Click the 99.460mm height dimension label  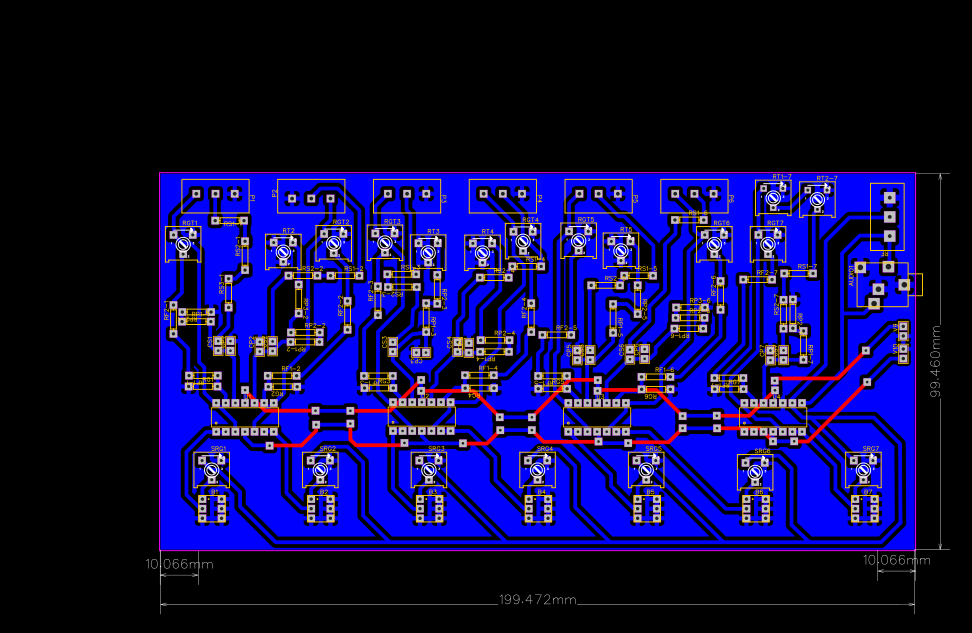[x=935, y=360]
